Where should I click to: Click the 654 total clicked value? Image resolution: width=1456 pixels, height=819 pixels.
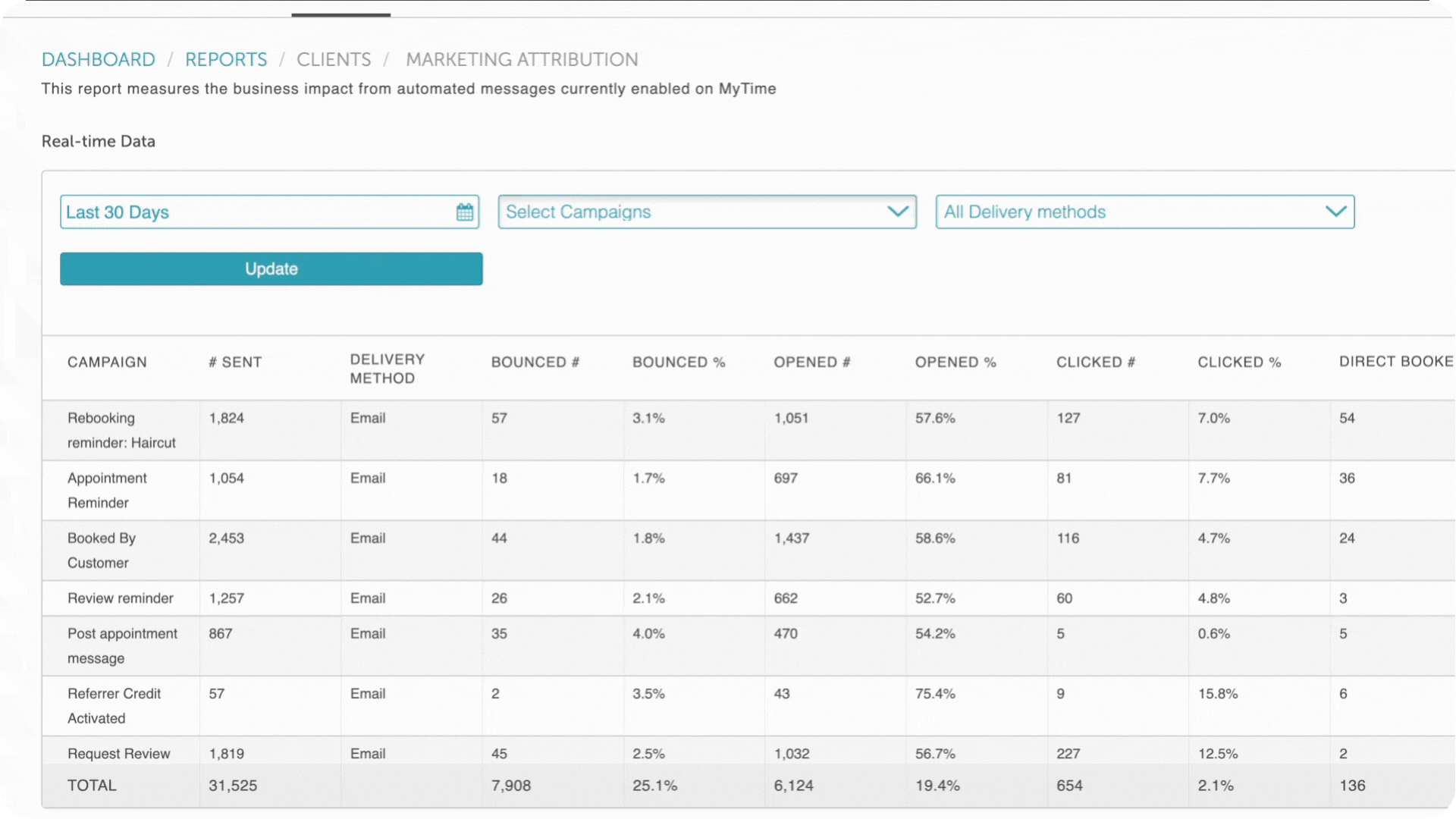pyautogui.click(x=1069, y=786)
